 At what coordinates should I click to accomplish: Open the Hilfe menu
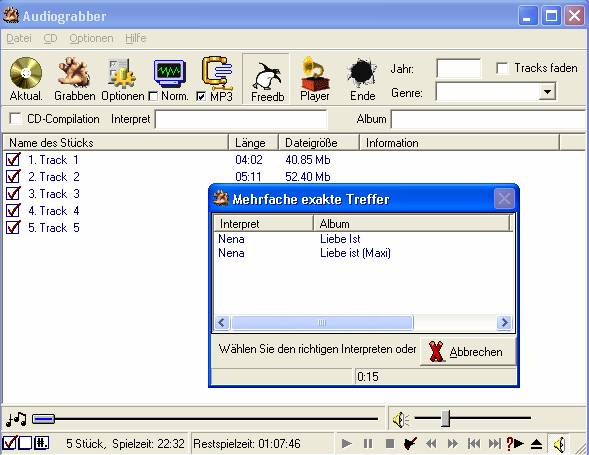tap(135, 38)
